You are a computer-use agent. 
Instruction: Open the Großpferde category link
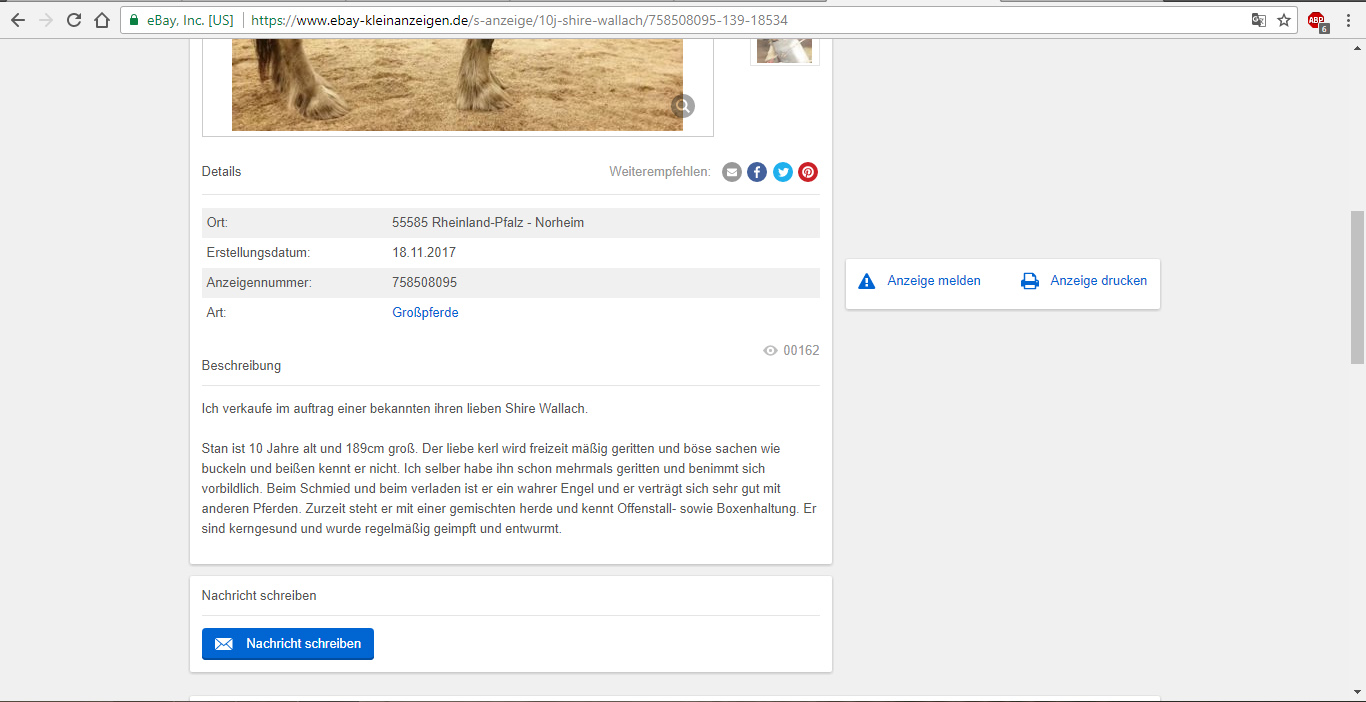[425, 313]
